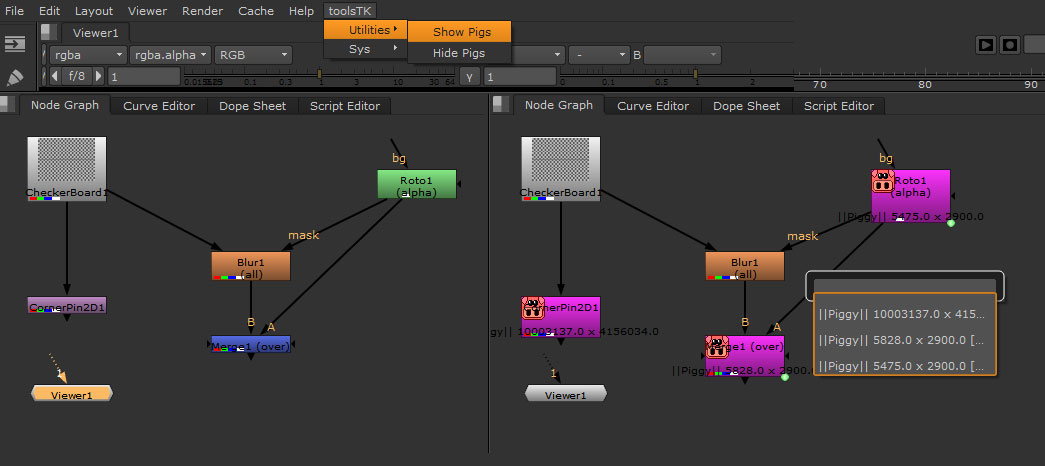The image size is (1045, 466).
Task: Click the pig icon on CornerPin2D1 node
Action: [532, 308]
